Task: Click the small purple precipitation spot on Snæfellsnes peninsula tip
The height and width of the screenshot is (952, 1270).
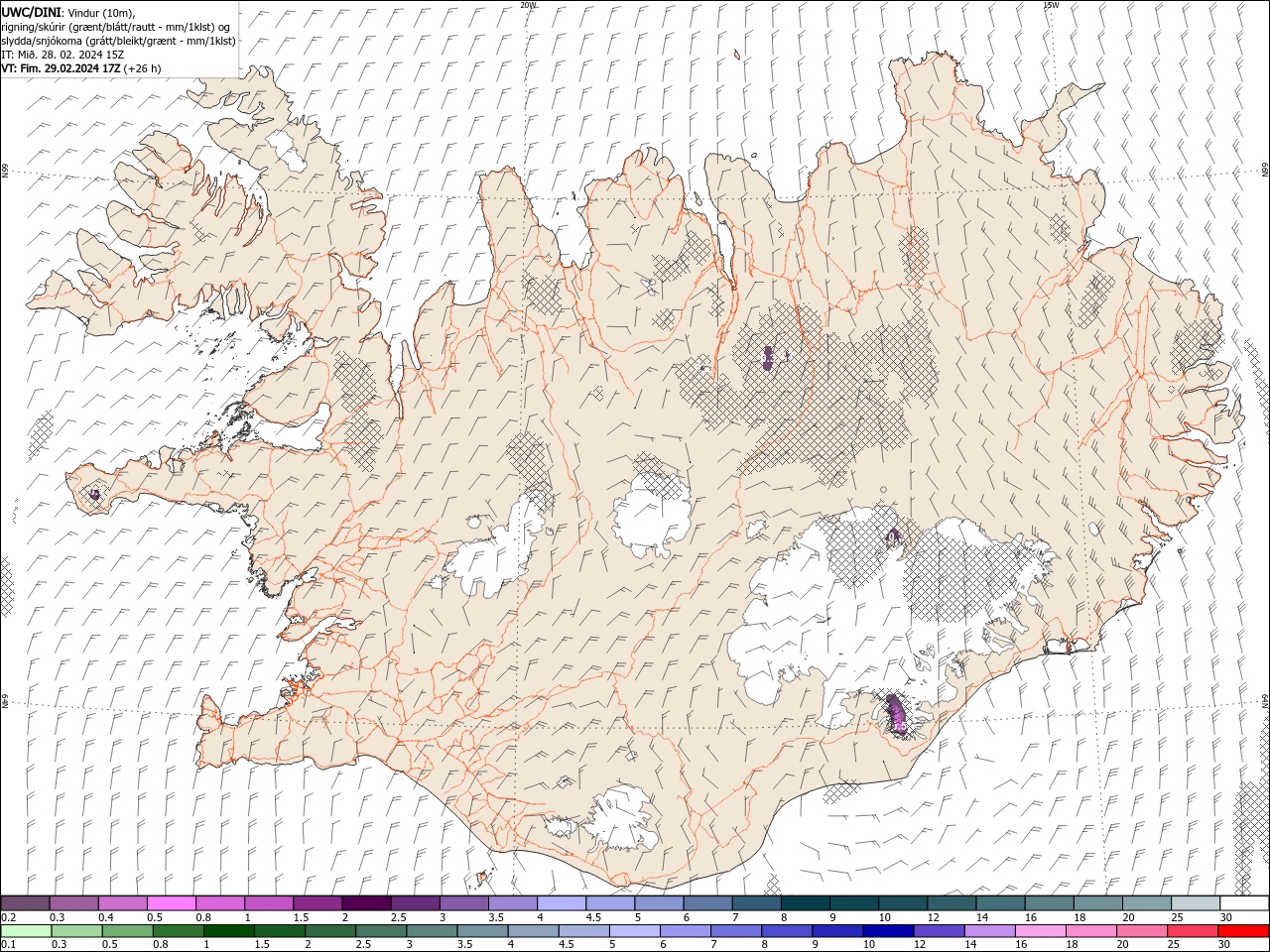Action: (95, 493)
